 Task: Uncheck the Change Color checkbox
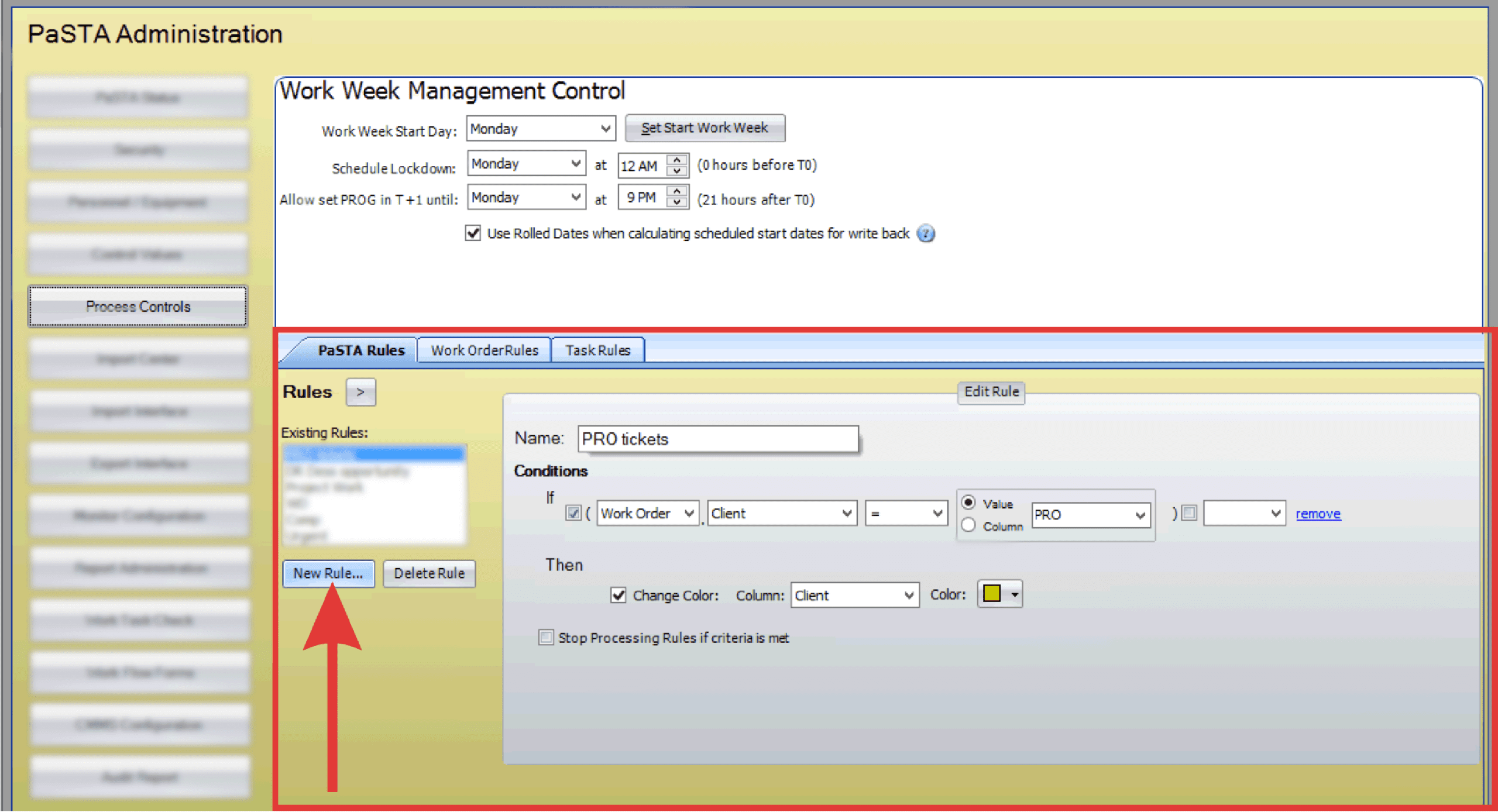click(x=618, y=596)
